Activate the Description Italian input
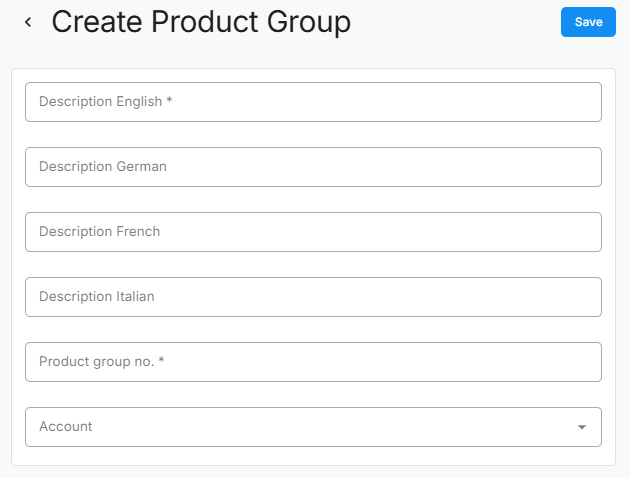Viewport: 630px width, 478px height. click(313, 297)
